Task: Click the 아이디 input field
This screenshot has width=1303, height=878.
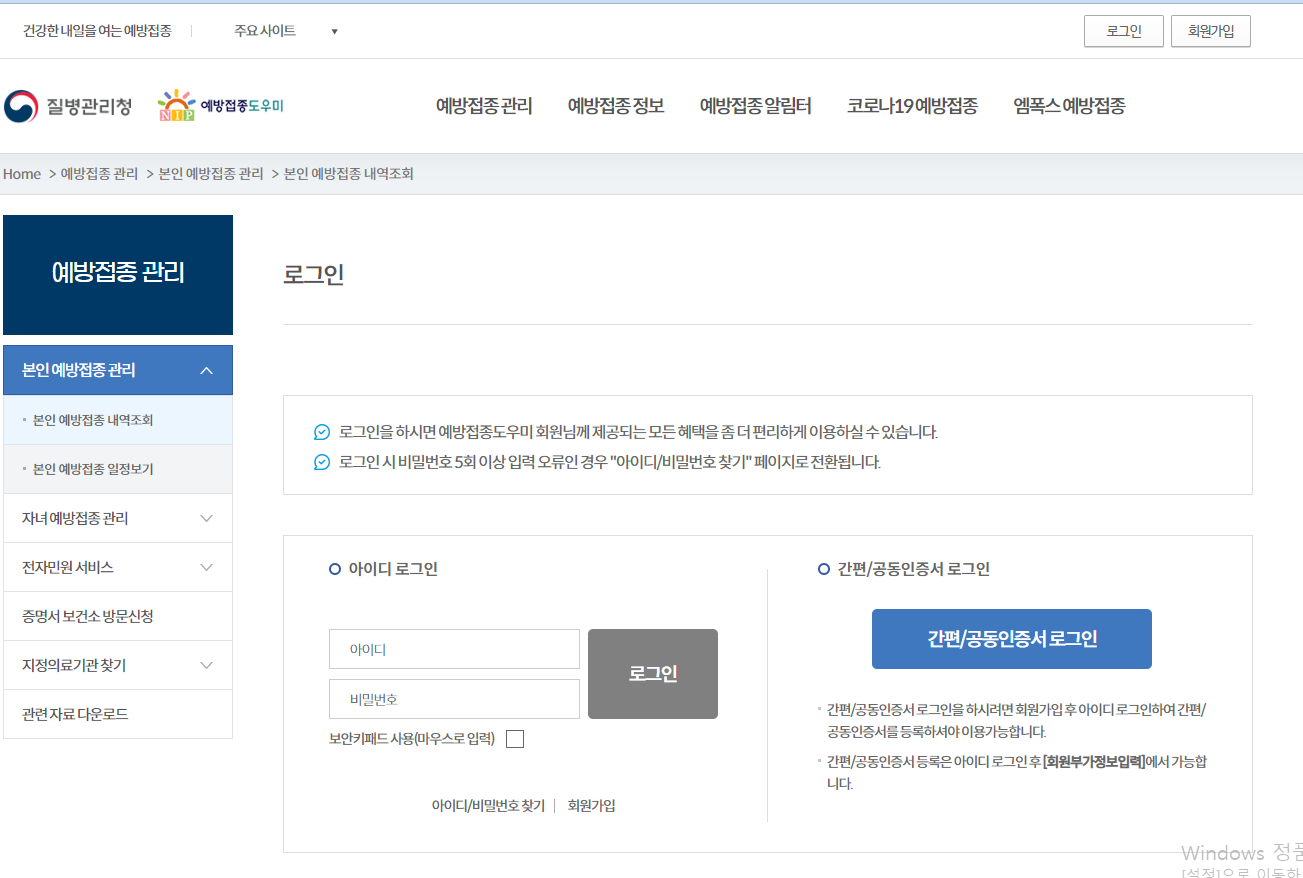Action: (454, 649)
